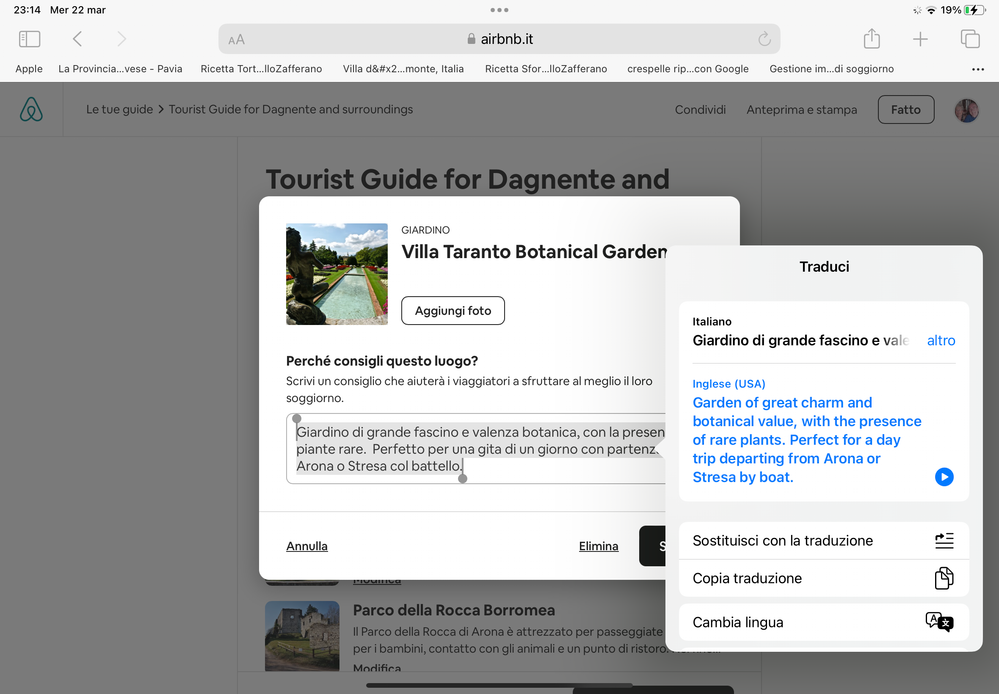Open the user profile avatar
This screenshot has width=999, height=694.
pyautogui.click(x=966, y=110)
